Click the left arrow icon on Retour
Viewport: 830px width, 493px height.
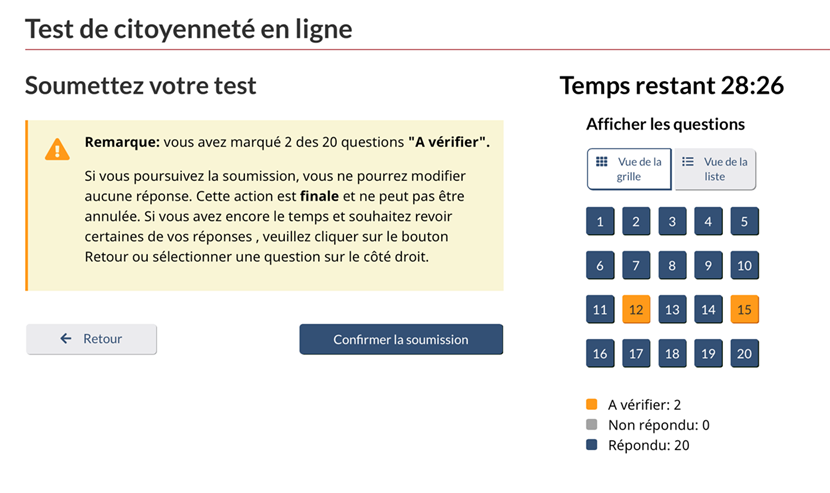coord(66,339)
